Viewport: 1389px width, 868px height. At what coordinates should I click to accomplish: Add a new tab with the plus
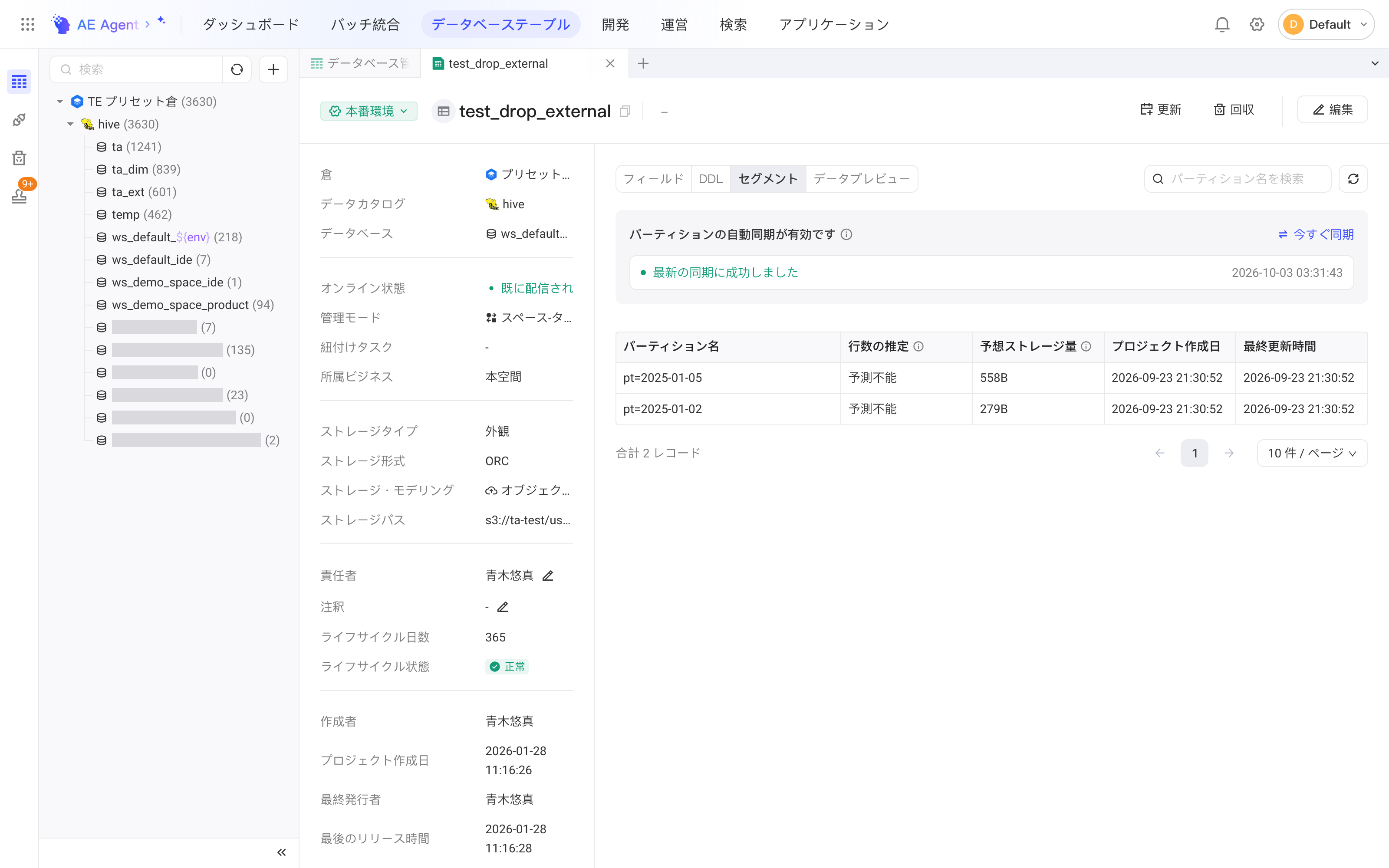tap(643, 64)
